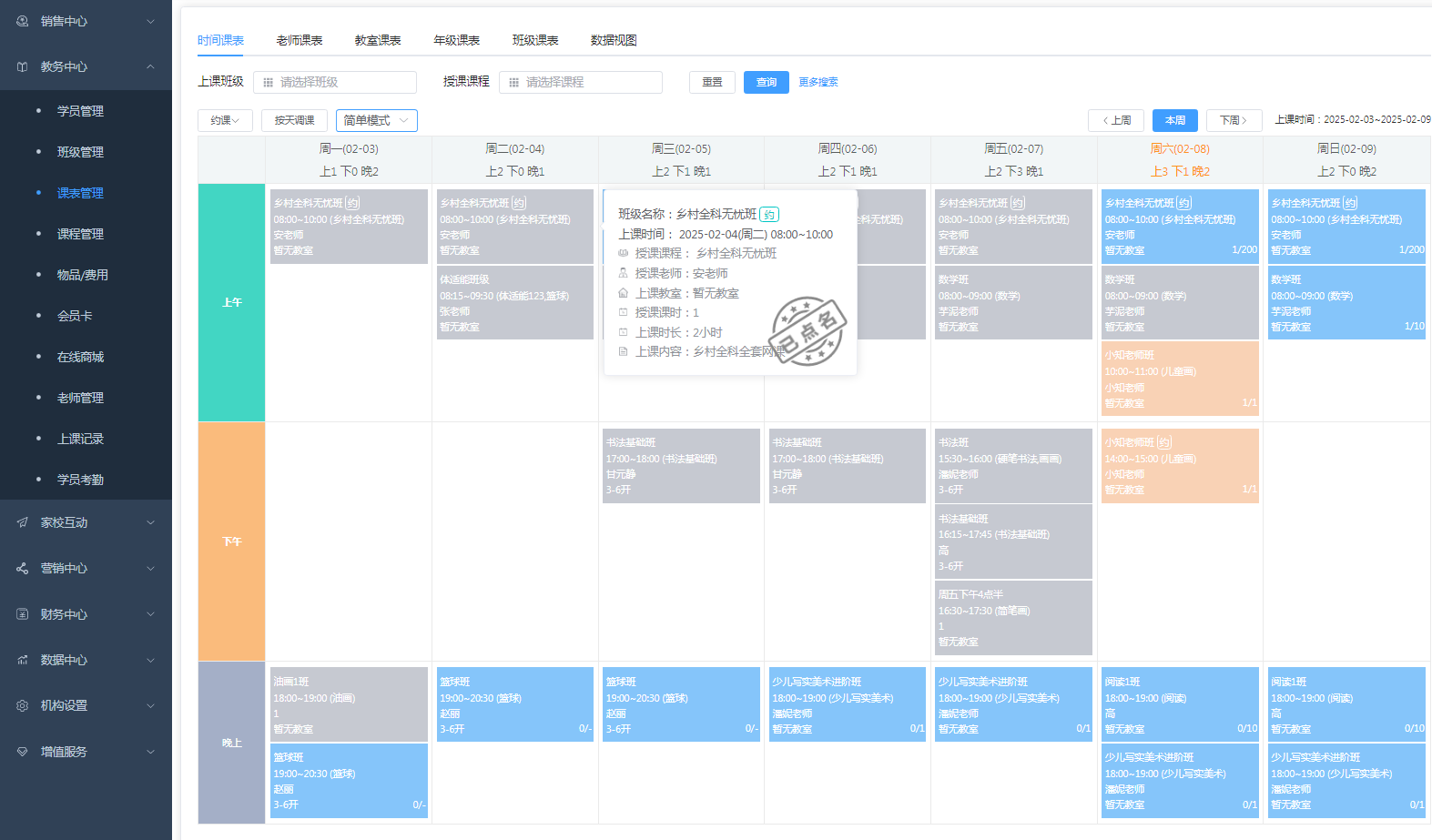This screenshot has height=840, width=1432.
Task: Expand the 家校互动 menu
Action: tap(151, 522)
